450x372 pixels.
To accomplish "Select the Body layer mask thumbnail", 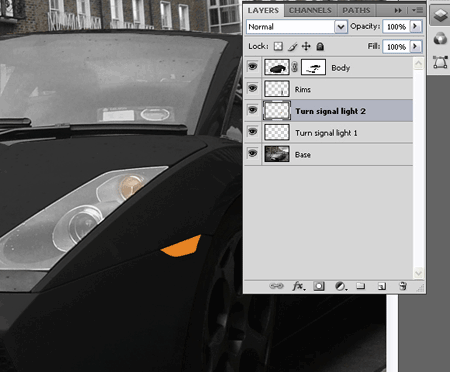I will (313, 67).
